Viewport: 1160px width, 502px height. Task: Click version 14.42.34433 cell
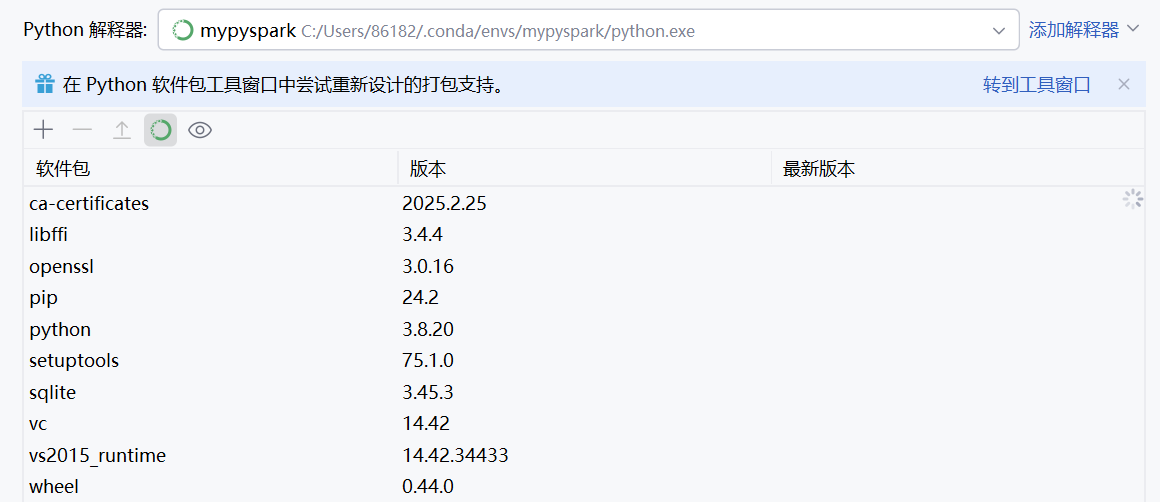point(455,455)
